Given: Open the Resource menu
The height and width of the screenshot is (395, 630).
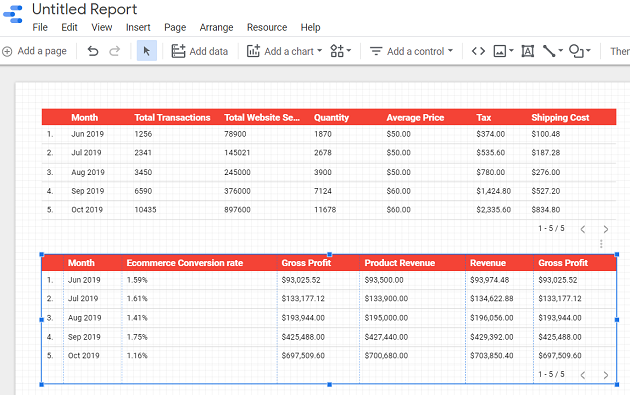Looking at the screenshot, I should pos(267,27).
